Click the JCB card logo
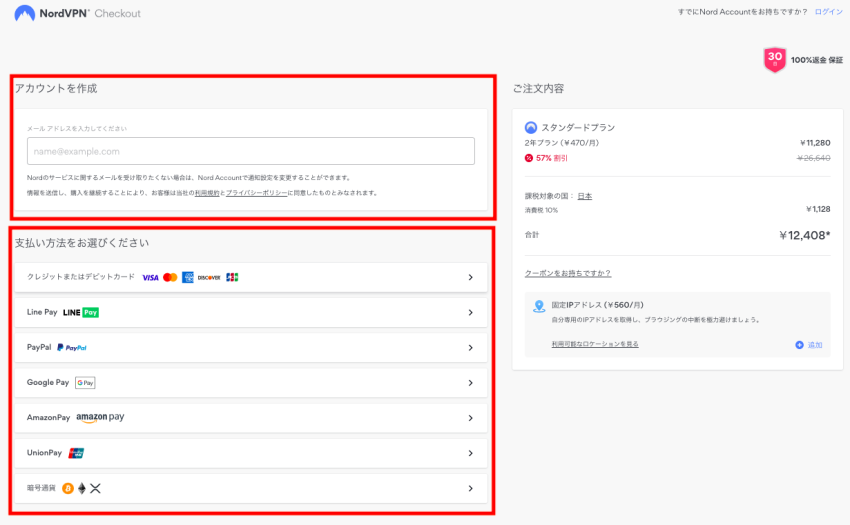850x525 pixels. click(x=232, y=277)
